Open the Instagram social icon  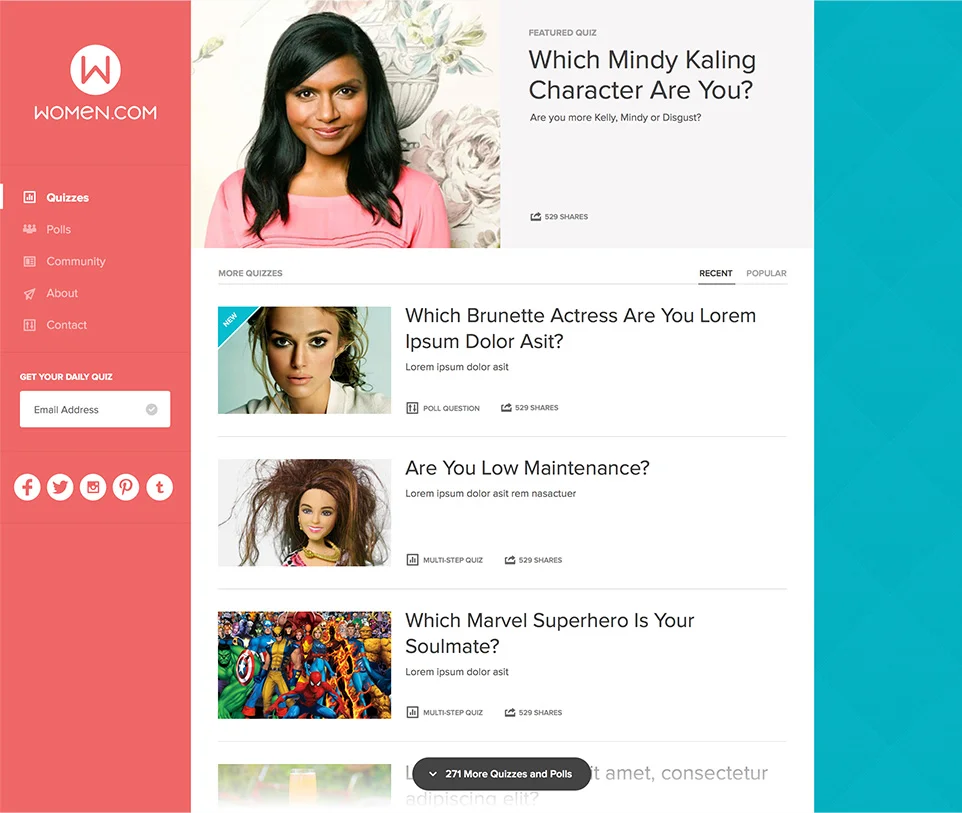pos(93,487)
